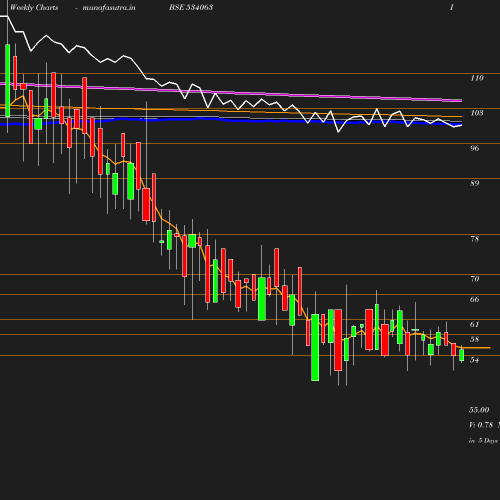The width and height of the screenshot is (500, 500).
Task: Click the 89 price axis label
Action: 475,183
